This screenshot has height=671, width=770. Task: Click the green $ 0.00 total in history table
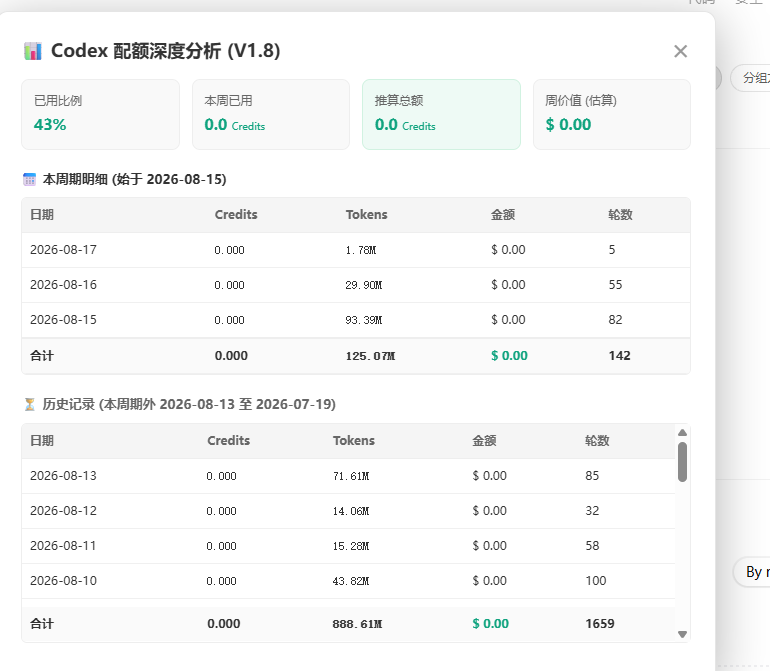click(x=491, y=623)
